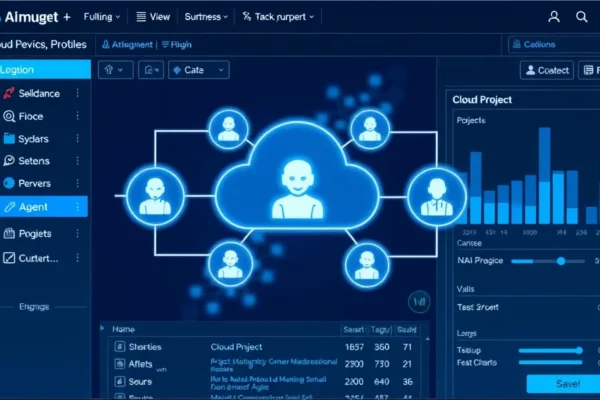
Task: Open the user account icon
Action: pos(554,17)
